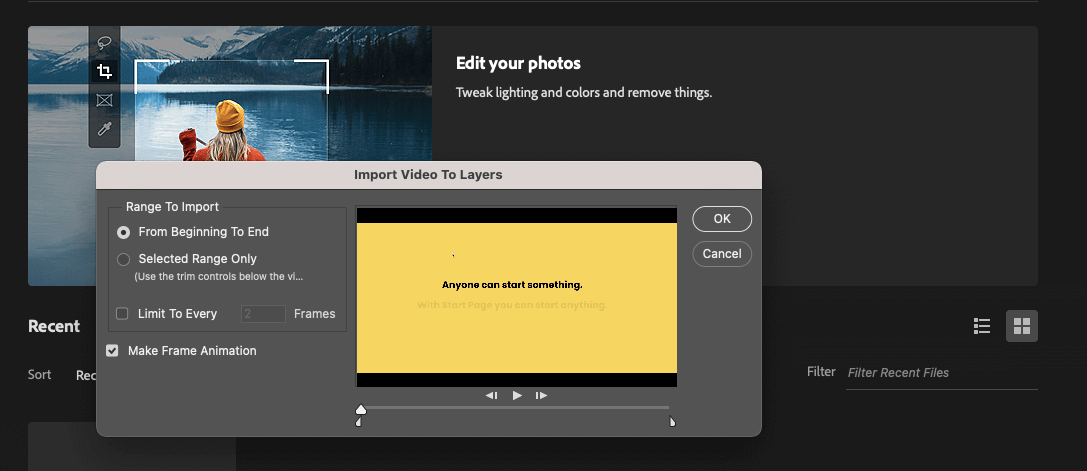
Task: Click the Tweak lighting and colors description
Action: [x=584, y=92]
